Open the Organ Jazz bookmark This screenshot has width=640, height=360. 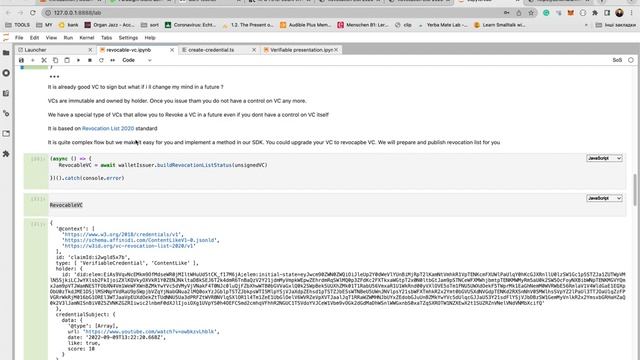[x=109, y=25]
